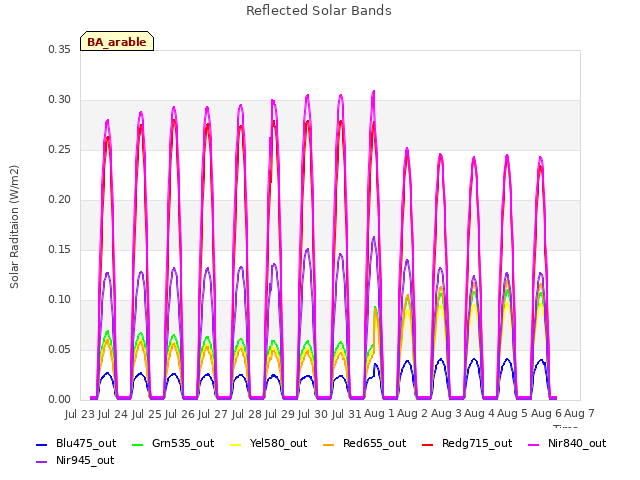
Task: Click the 0.35 y-axis tick label
Action: [60, 49]
